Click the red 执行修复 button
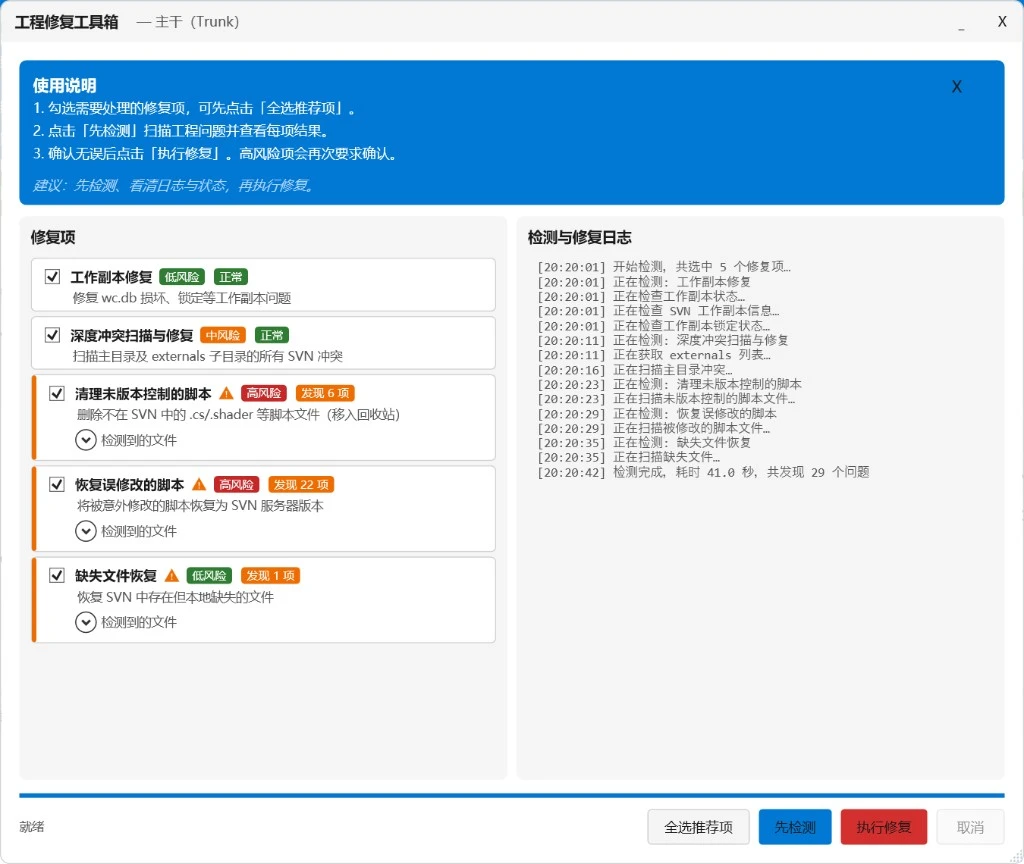The image size is (1024, 864). point(884,827)
